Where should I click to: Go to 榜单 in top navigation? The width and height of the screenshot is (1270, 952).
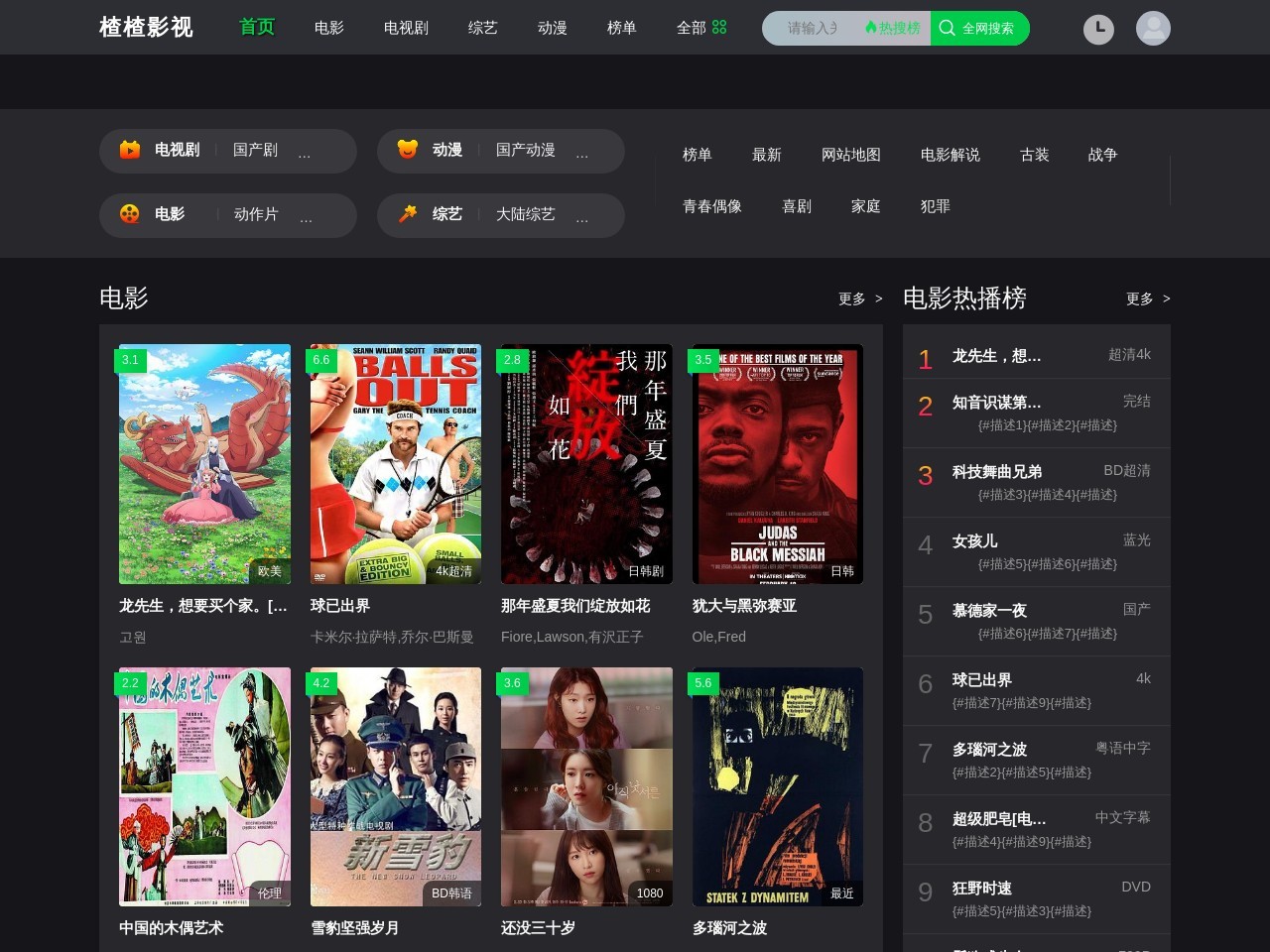click(x=621, y=28)
